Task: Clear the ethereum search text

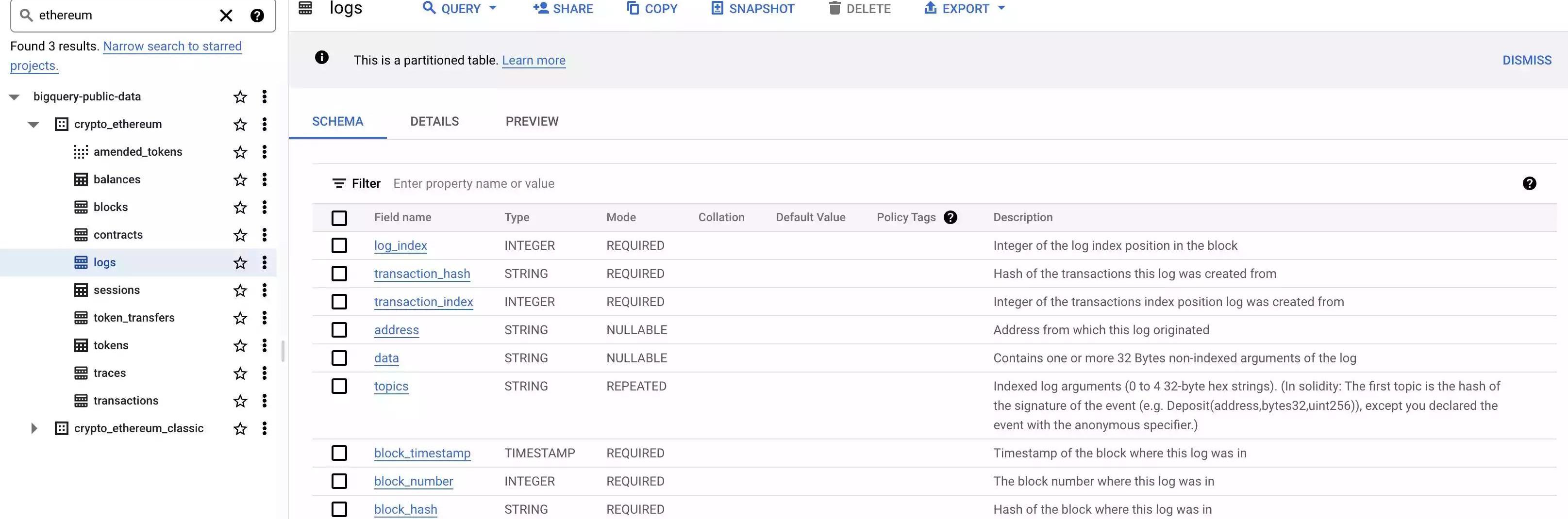Action: tap(226, 15)
